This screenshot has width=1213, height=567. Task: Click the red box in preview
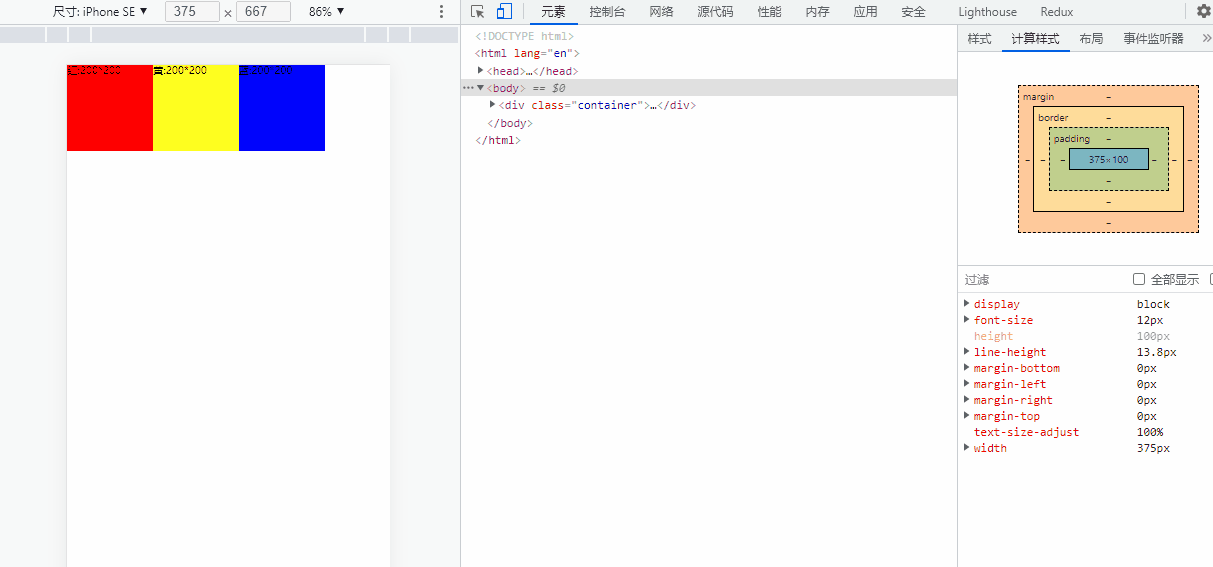pyautogui.click(x=110, y=108)
